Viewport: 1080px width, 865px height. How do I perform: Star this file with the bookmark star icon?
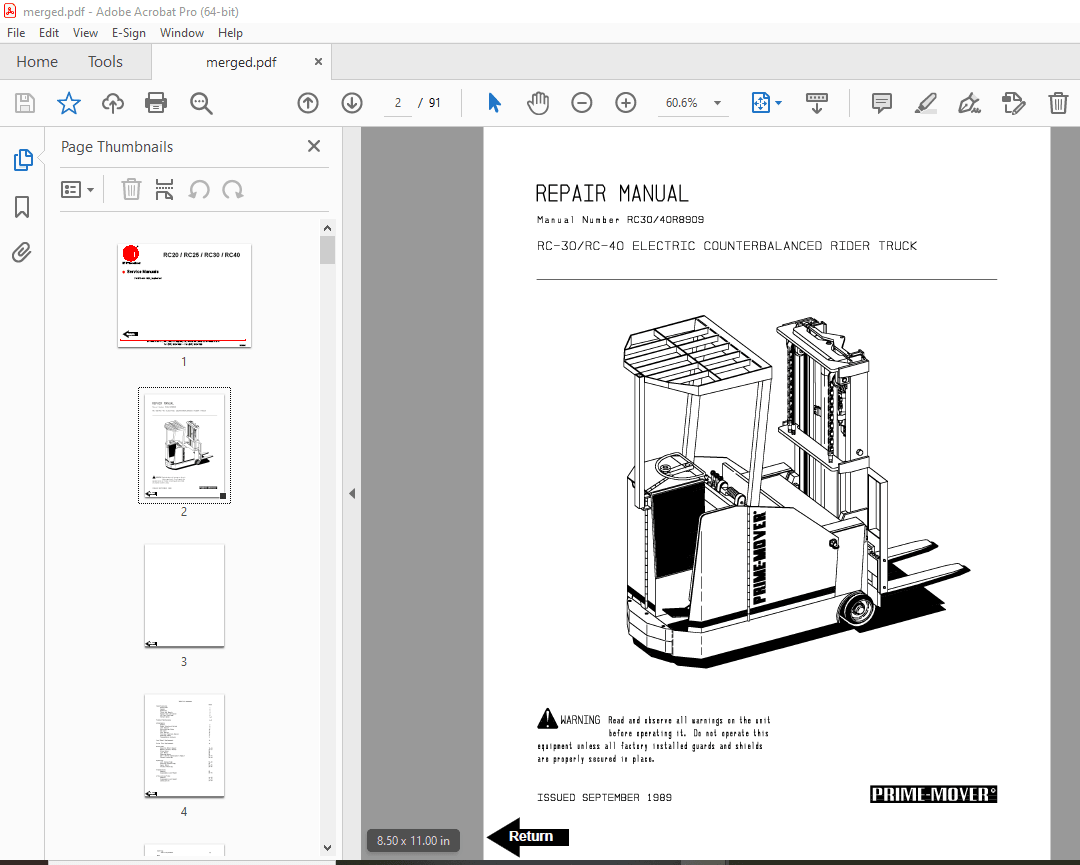[x=68, y=103]
